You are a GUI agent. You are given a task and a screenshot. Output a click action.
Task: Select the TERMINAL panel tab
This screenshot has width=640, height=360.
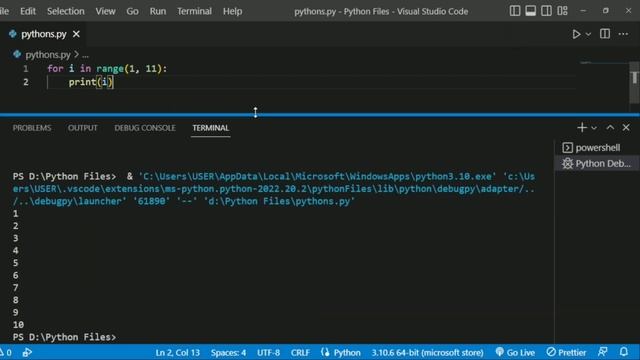pos(211,128)
